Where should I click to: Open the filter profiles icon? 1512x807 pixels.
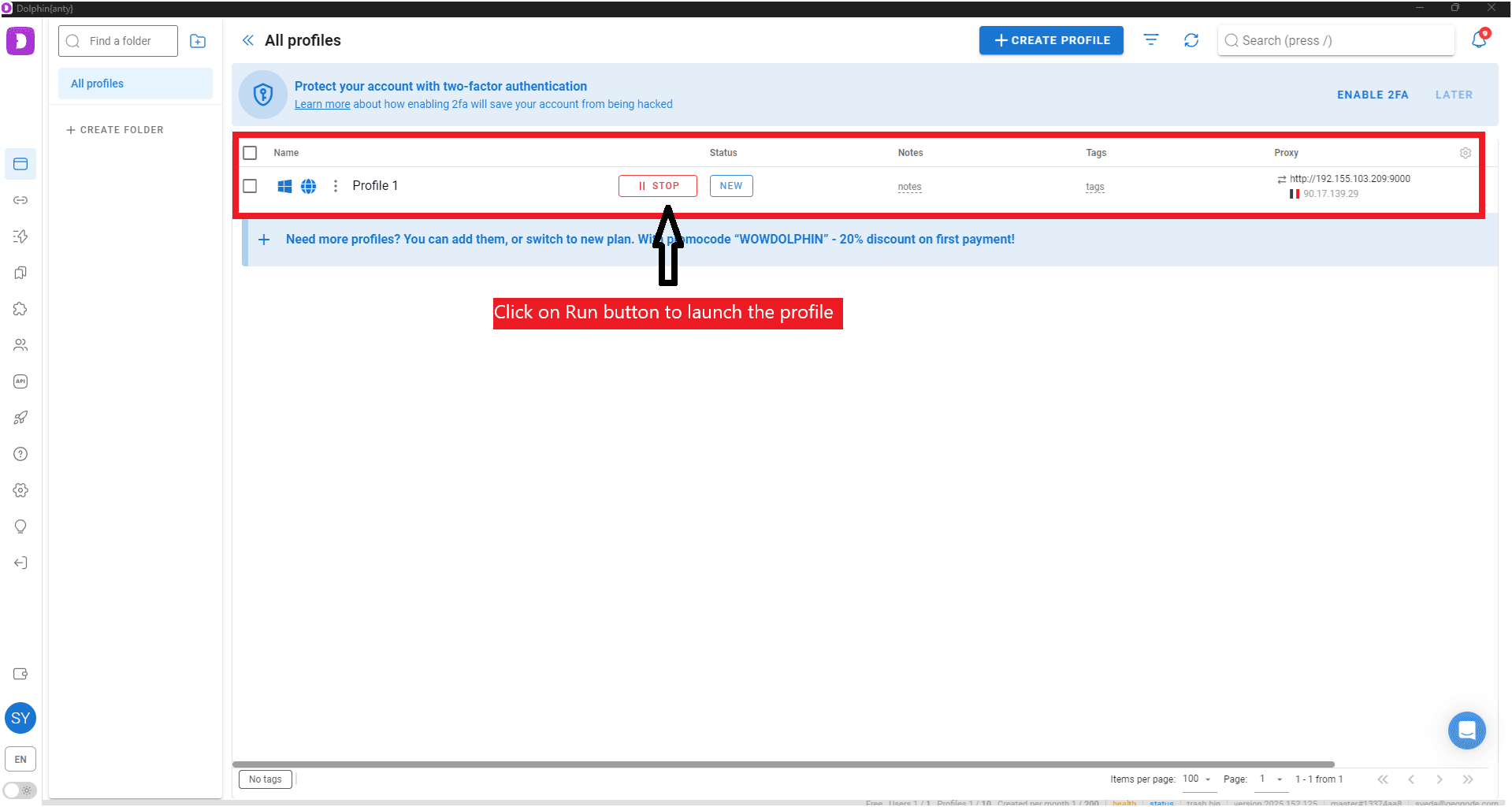(x=1150, y=40)
